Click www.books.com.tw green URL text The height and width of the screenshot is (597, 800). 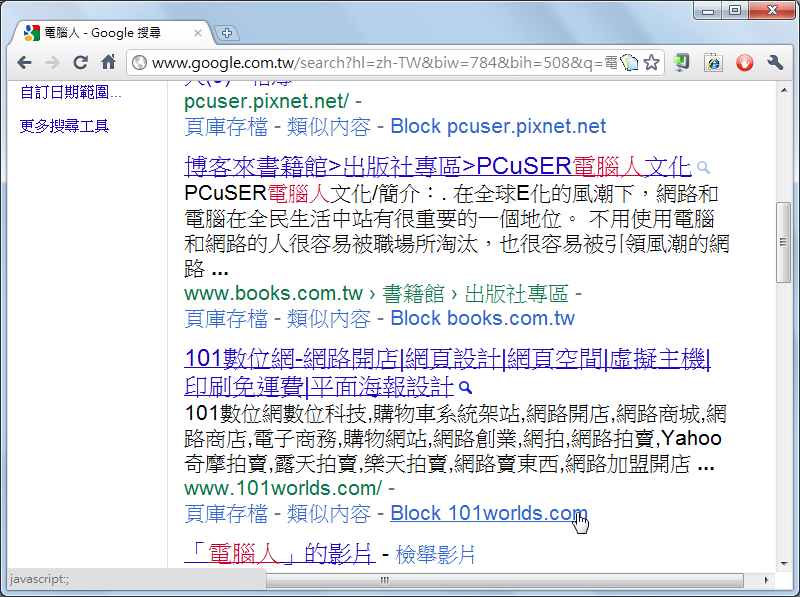273,294
